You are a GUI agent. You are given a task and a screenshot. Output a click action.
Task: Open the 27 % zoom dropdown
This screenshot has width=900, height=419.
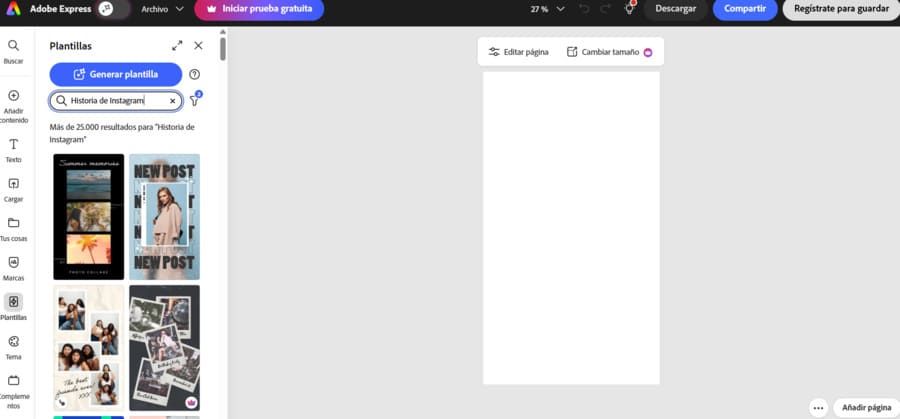pyautogui.click(x=547, y=9)
